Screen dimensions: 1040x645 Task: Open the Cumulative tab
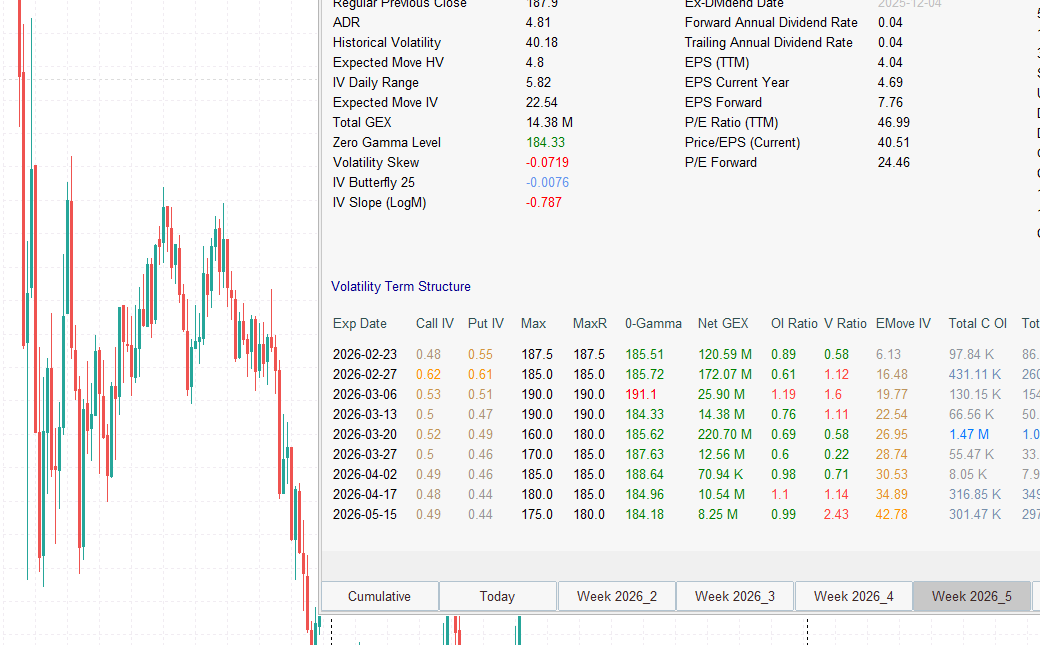(x=379, y=596)
